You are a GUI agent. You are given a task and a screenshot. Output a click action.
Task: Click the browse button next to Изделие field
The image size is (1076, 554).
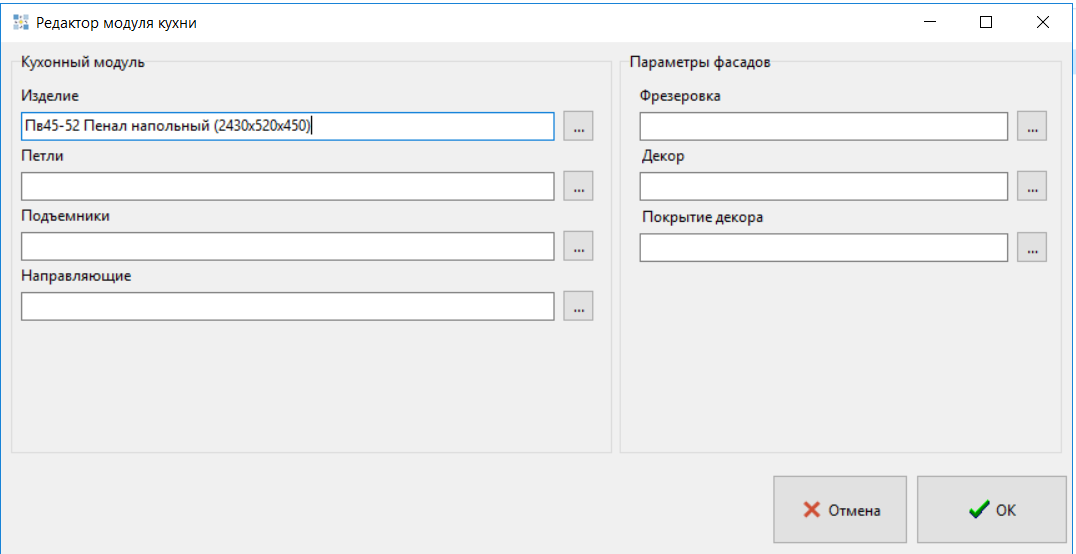578,126
